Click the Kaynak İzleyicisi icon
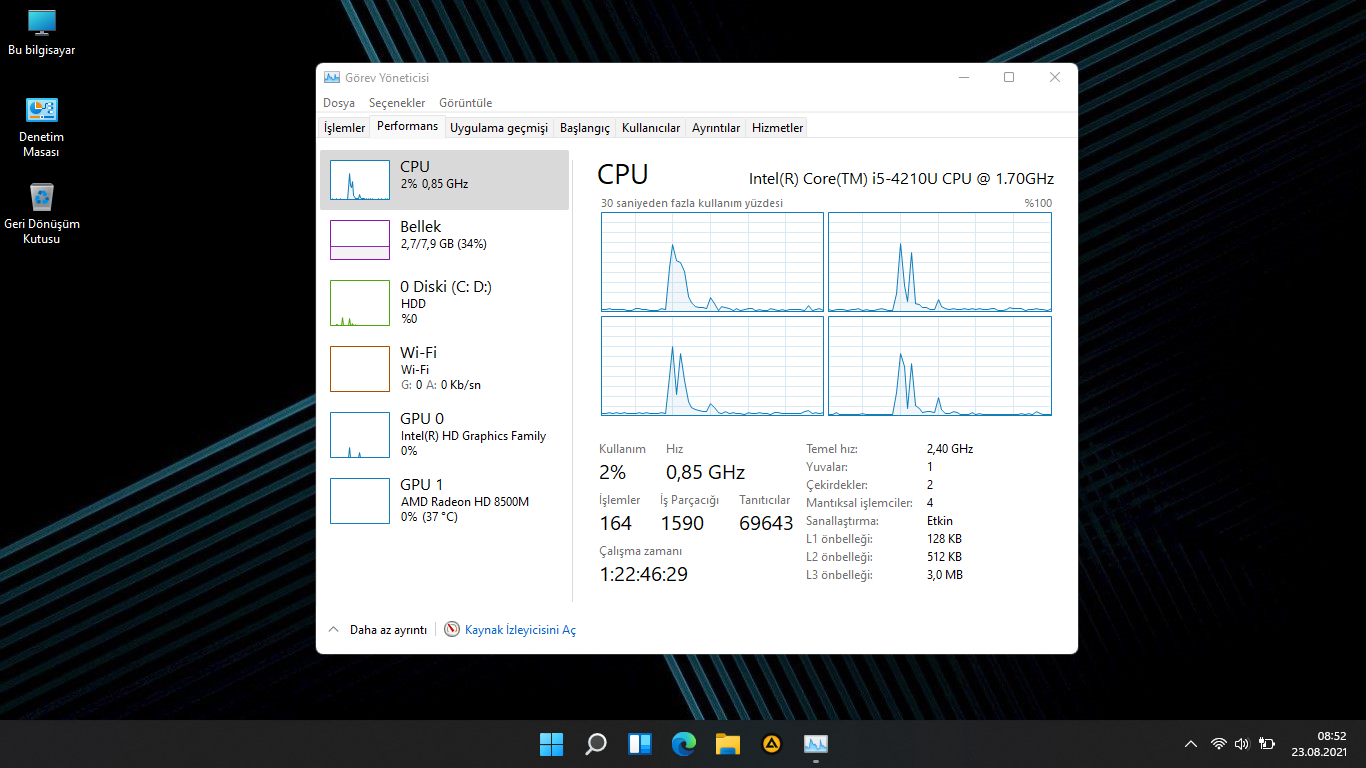 point(452,630)
